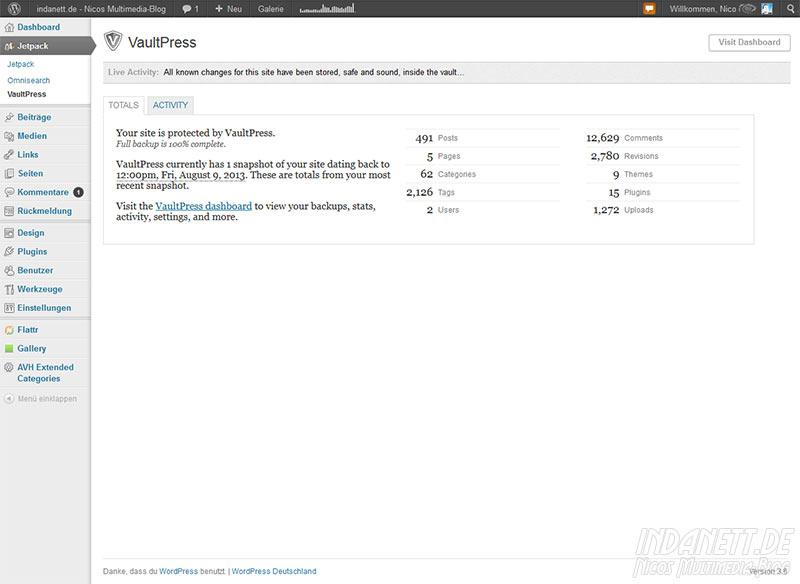This screenshot has height=584, width=800.
Task: Open the Beiträge posts menu
Action: click(34, 117)
